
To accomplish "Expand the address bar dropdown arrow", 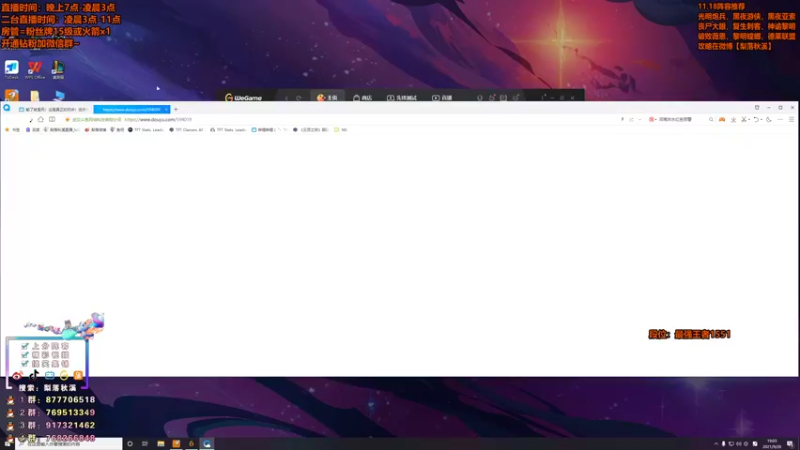I will tap(640, 119).
